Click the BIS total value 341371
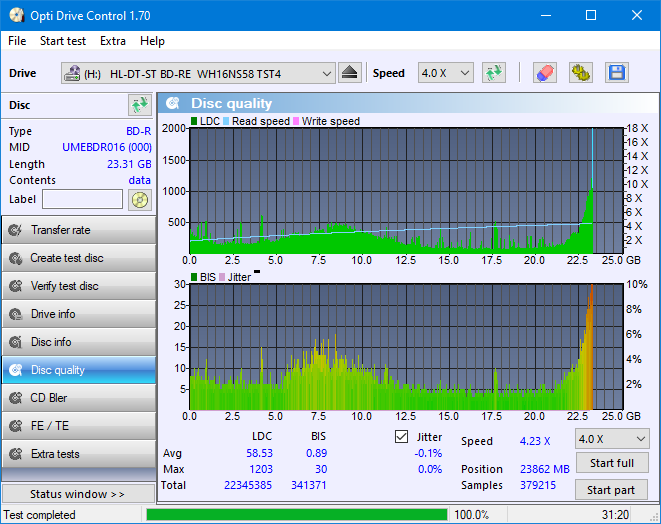 coord(309,485)
